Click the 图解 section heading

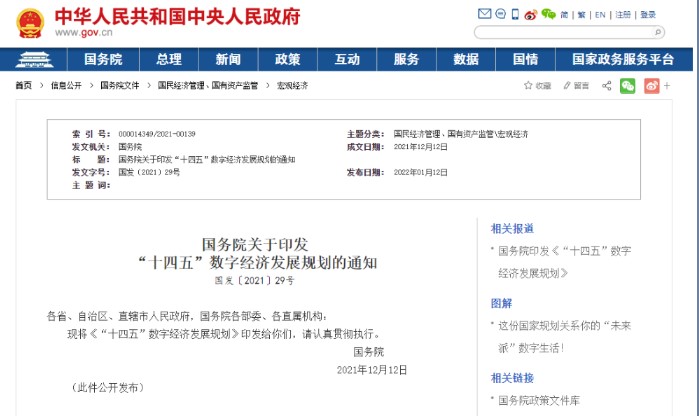[x=501, y=303]
